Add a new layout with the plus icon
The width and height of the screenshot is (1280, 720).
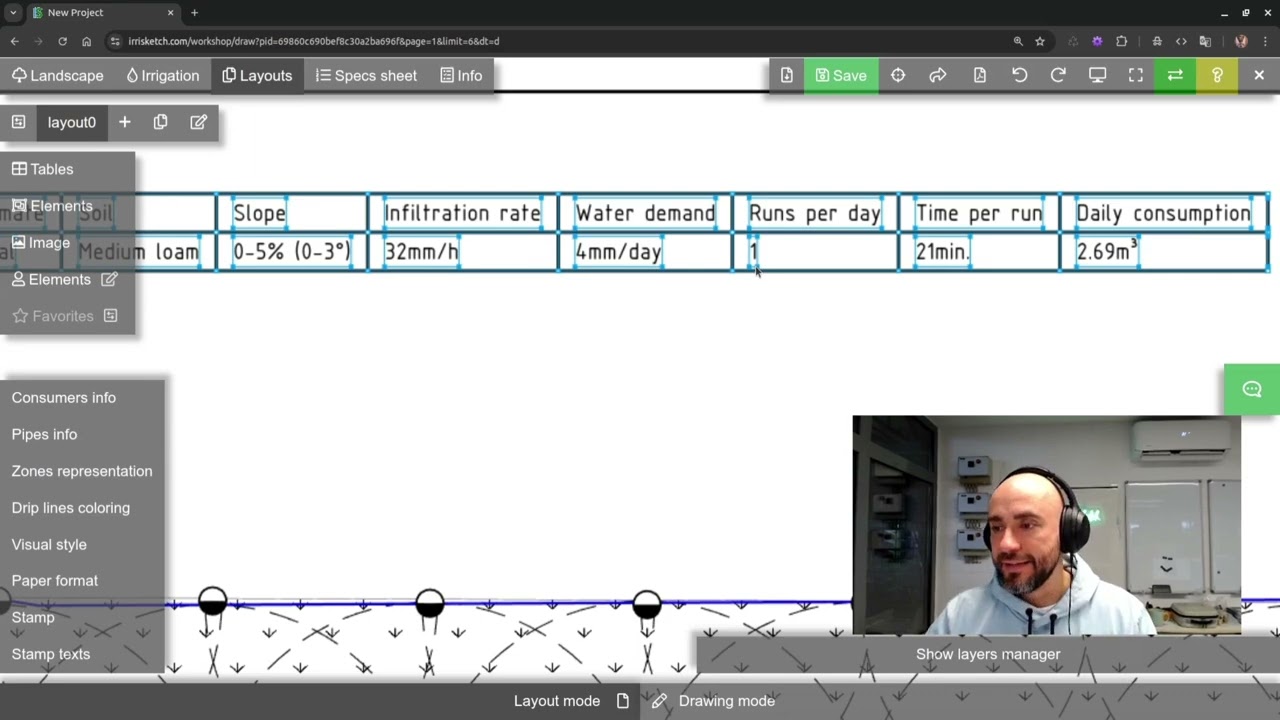(125, 122)
